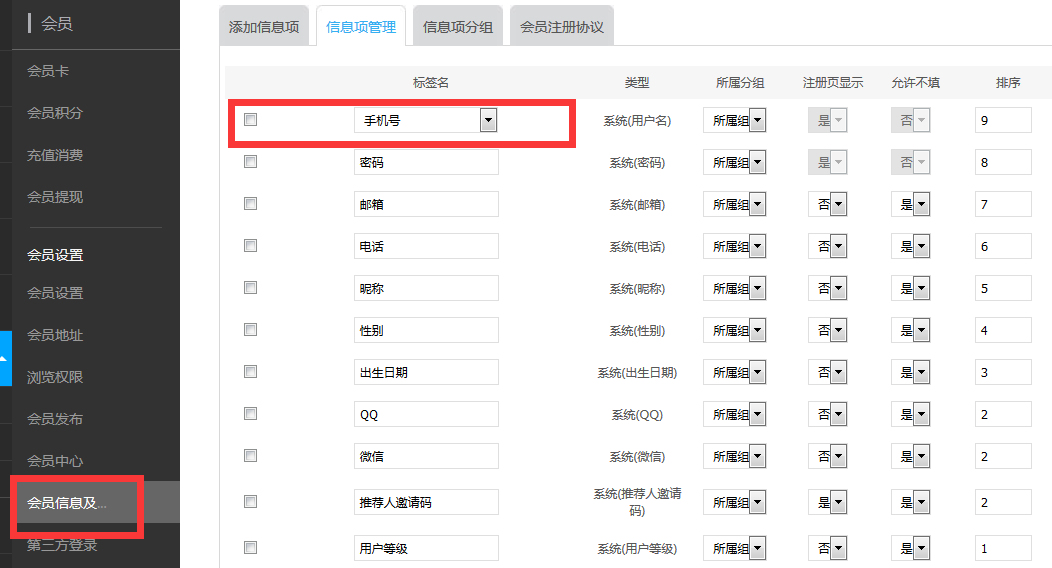Open 注册页显示 dropdown in 电话 row
The image size is (1052, 568).
pyautogui.click(x=827, y=246)
